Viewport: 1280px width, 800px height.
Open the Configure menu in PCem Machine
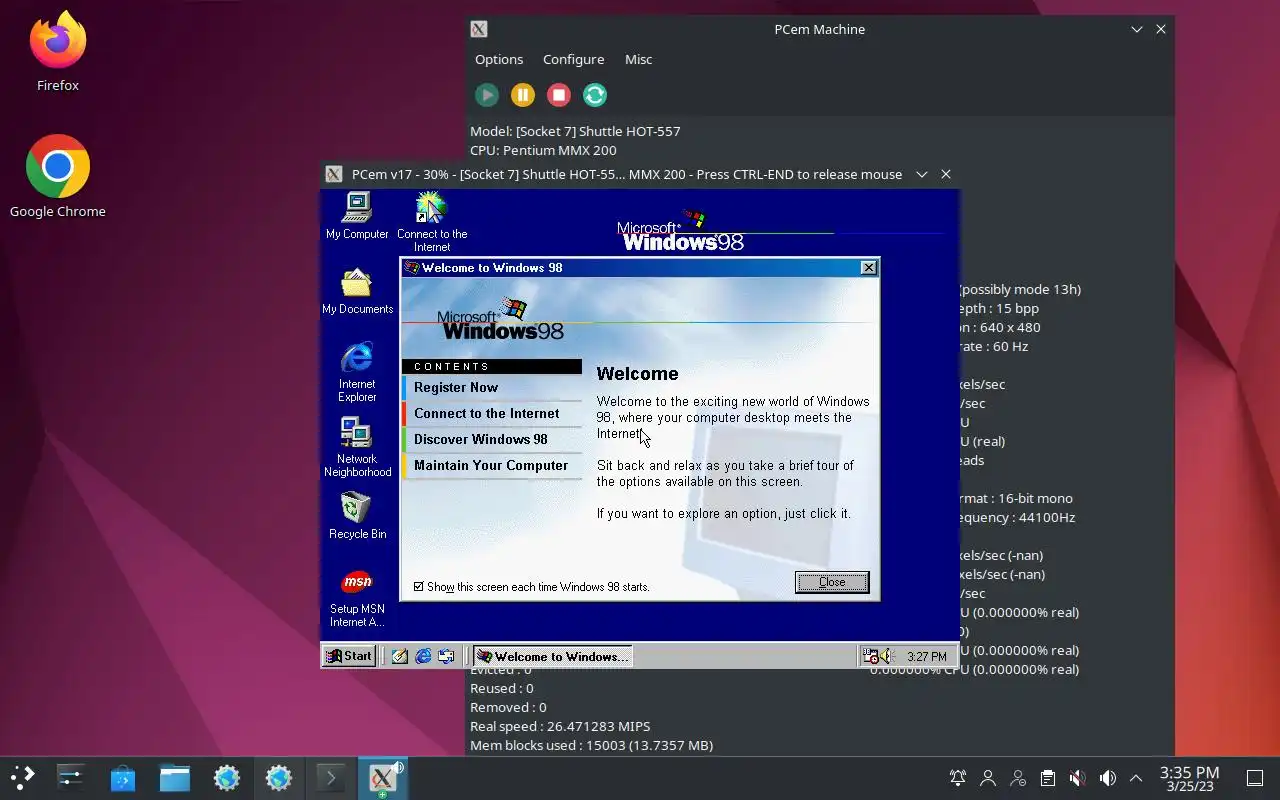pos(573,59)
